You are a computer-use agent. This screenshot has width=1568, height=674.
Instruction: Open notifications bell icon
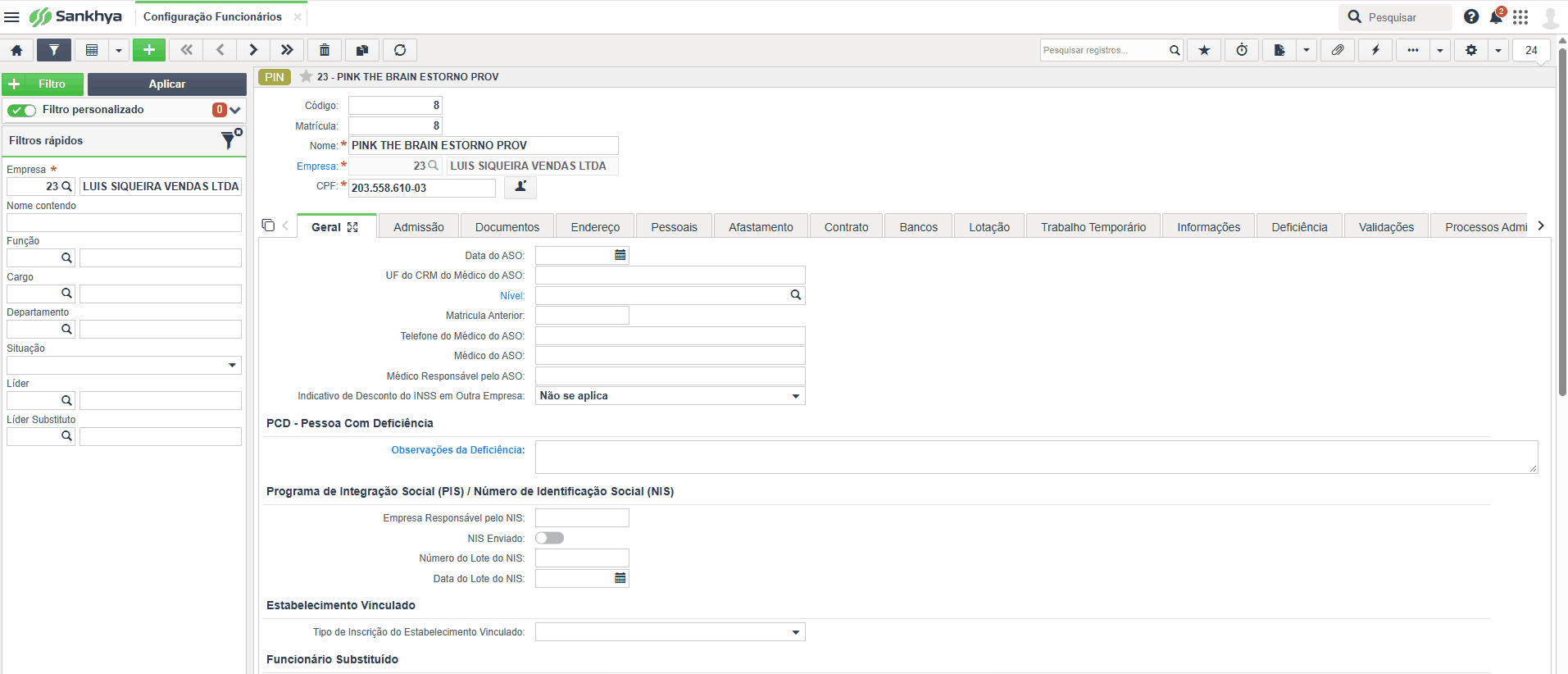coord(1496,16)
